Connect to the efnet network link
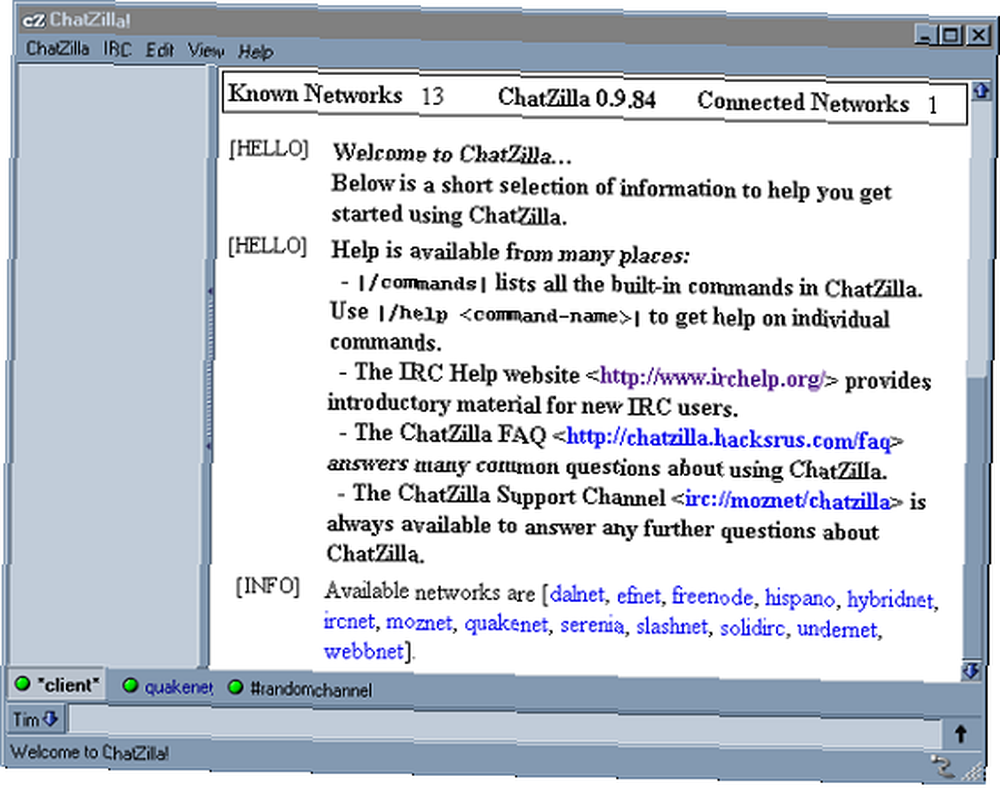1000x788 pixels. pos(638,595)
